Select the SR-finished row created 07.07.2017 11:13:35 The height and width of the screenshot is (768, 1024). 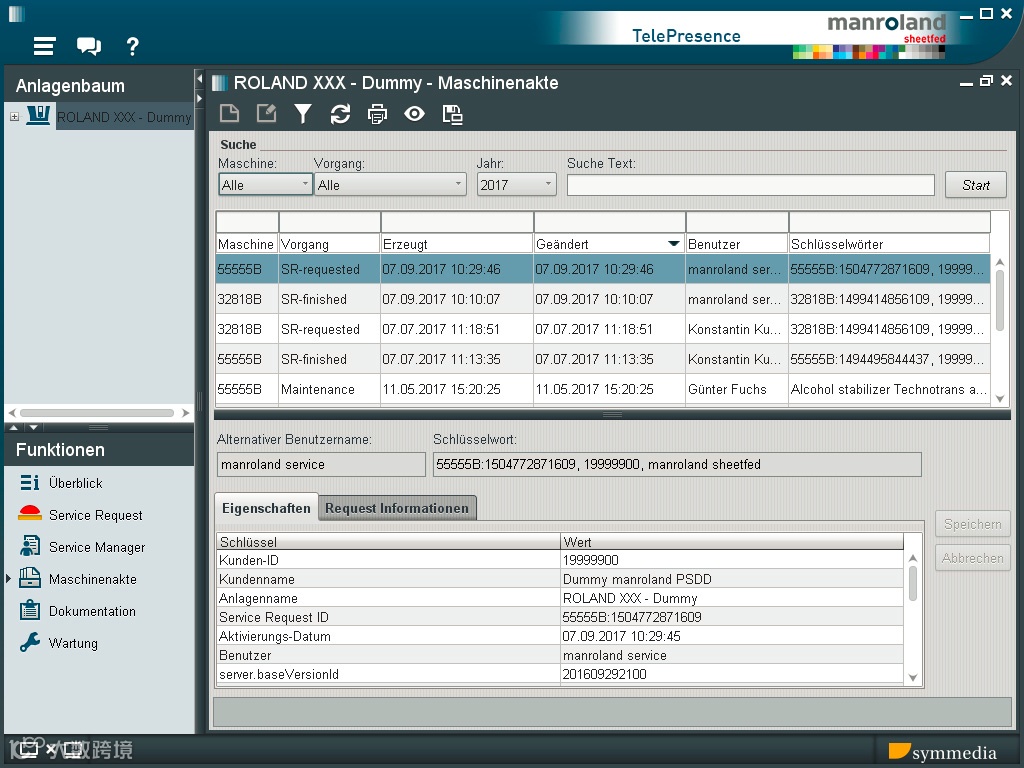[x=602, y=359]
